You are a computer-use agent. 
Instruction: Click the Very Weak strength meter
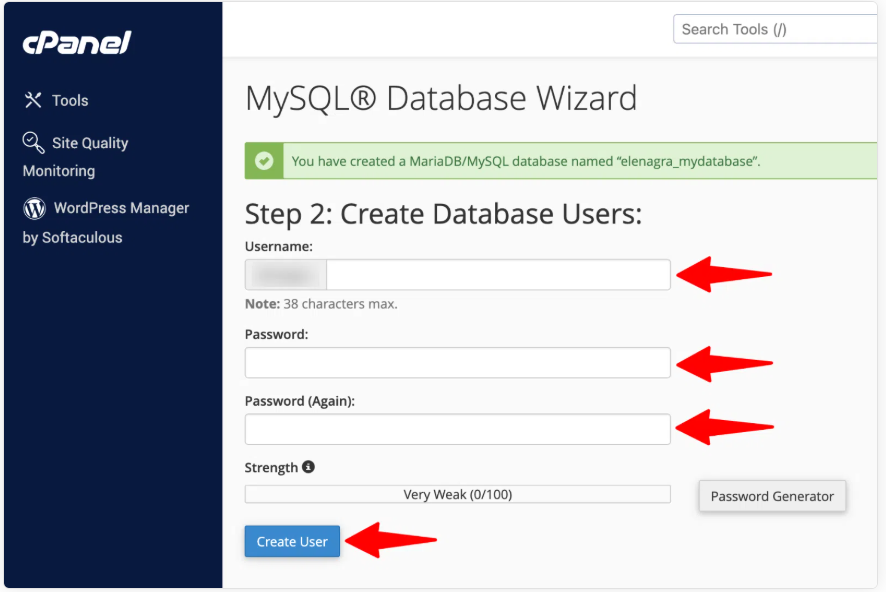pos(458,494)
